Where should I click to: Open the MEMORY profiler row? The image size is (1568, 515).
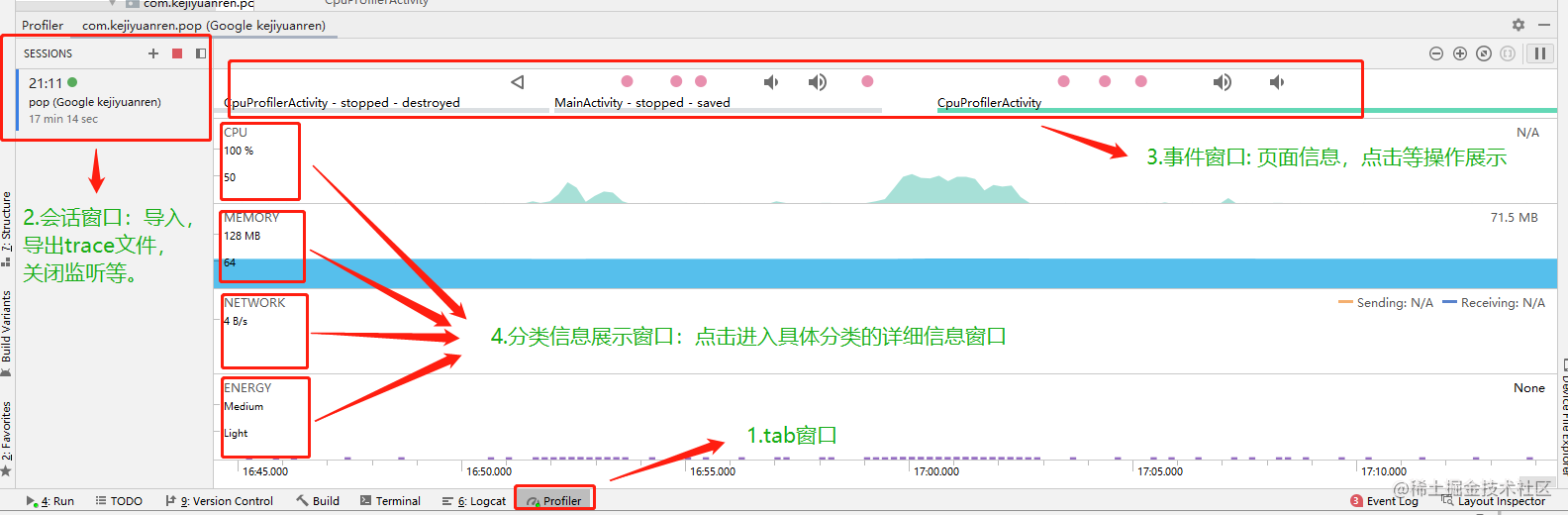(885, 247)
